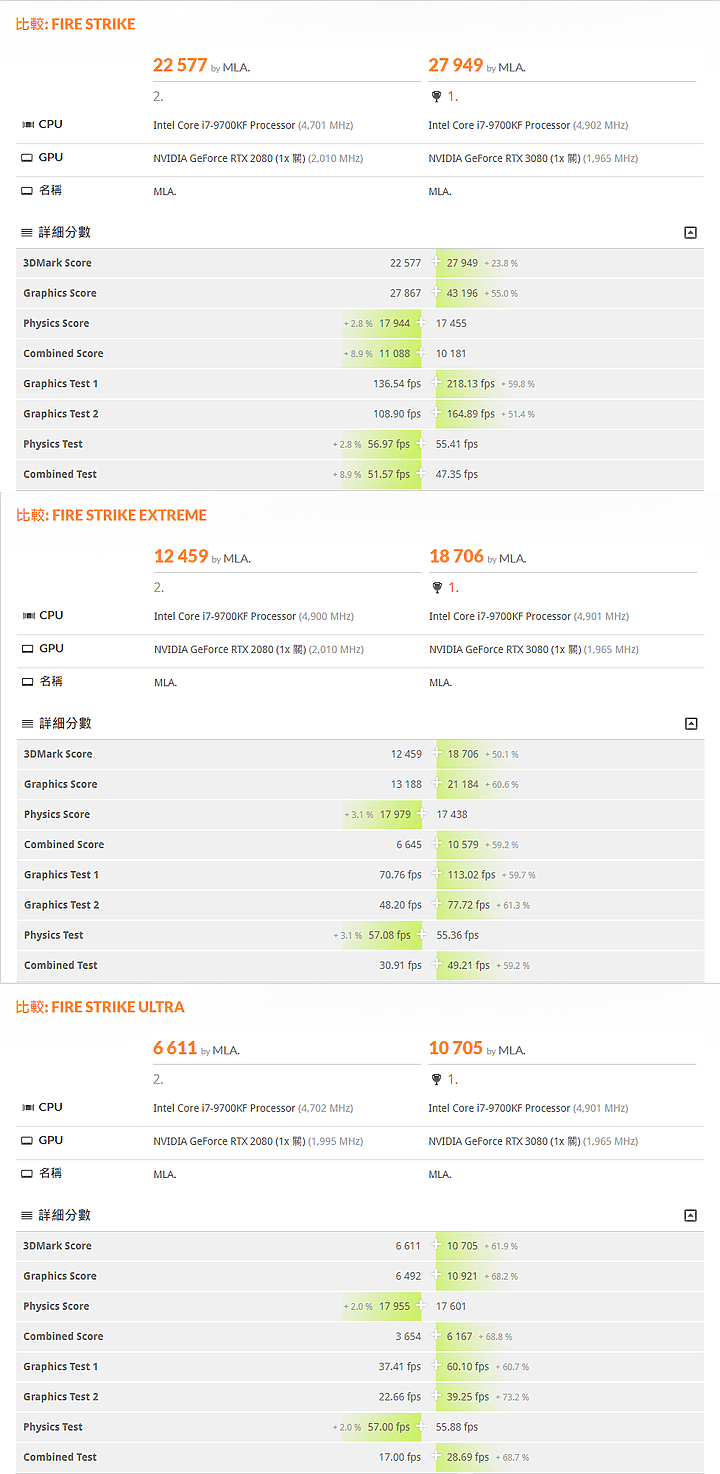
Task: Click the 名稱 icon in Fire Strike Extreme section
Action: click(28, 681)
